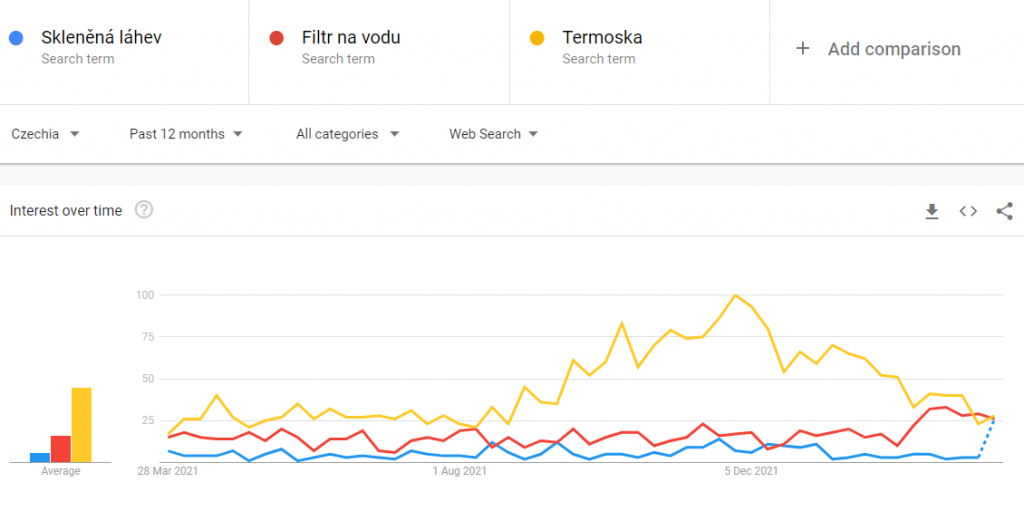Click the red dot beside Filtr na vodu
This screenshot has width=1024, height=511.
click(276, 38)
